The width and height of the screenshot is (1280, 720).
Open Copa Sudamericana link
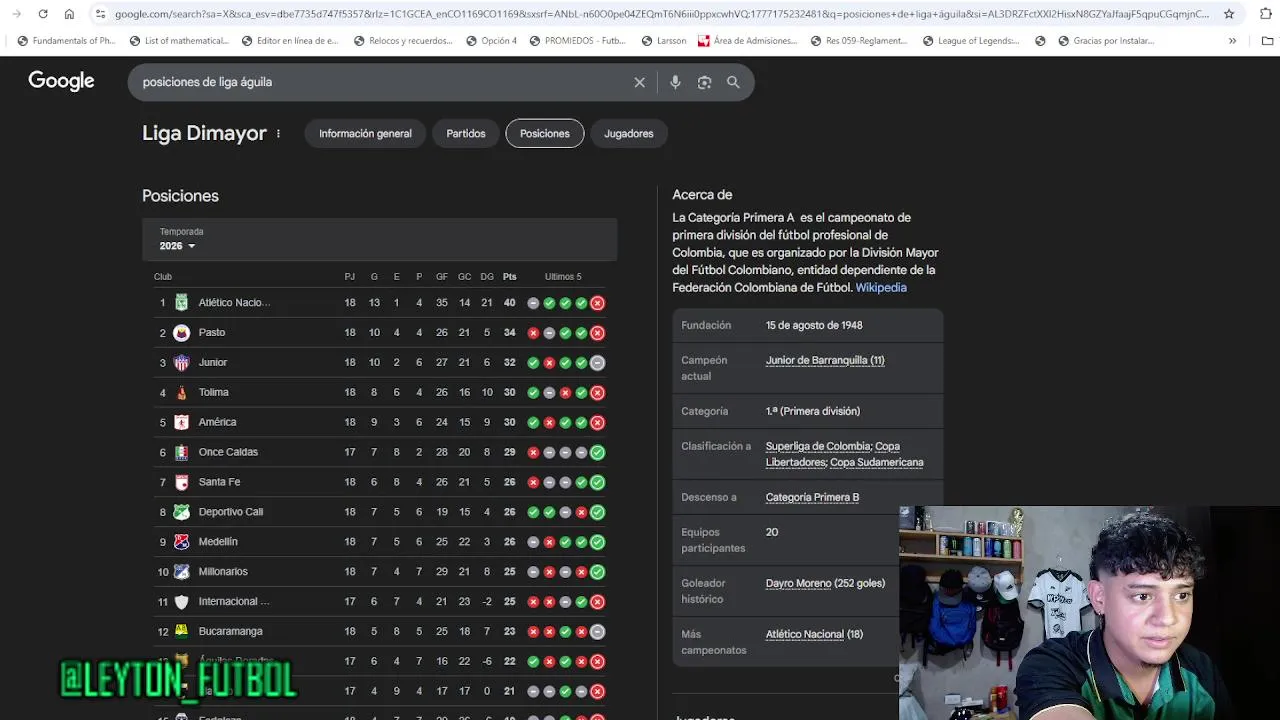[x=877, y=463]
